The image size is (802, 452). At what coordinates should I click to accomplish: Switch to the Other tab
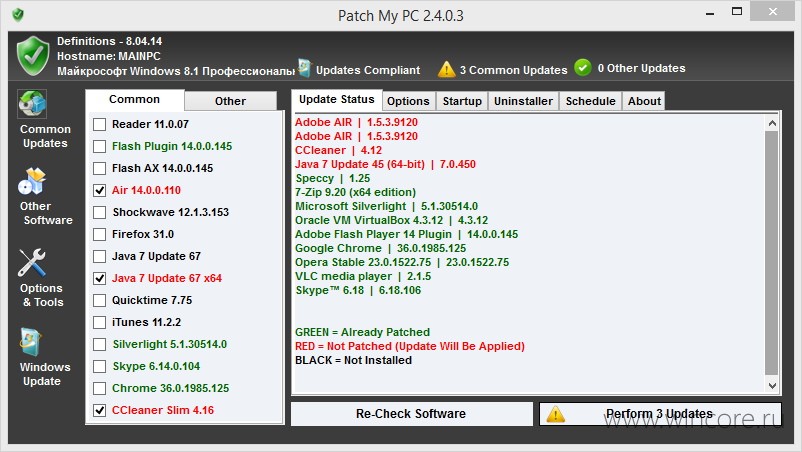230,101
